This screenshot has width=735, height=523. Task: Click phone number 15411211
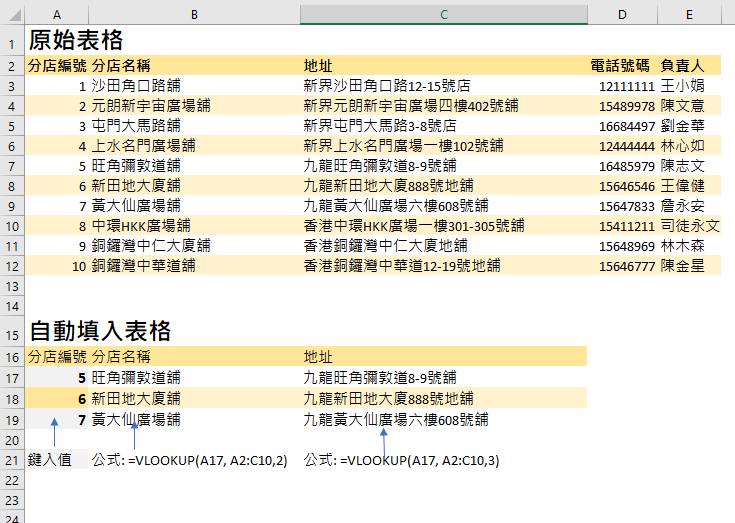pos(627,227)
